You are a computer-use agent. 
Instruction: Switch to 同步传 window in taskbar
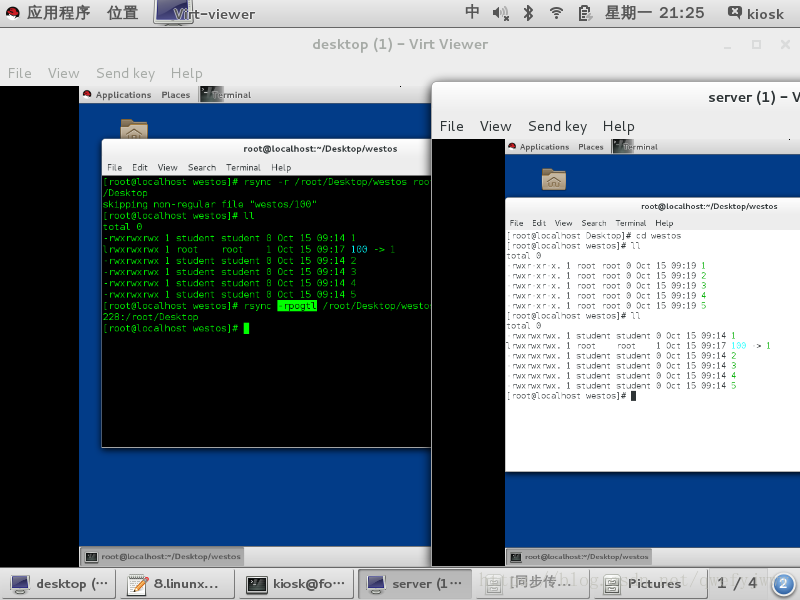[534, 584]
